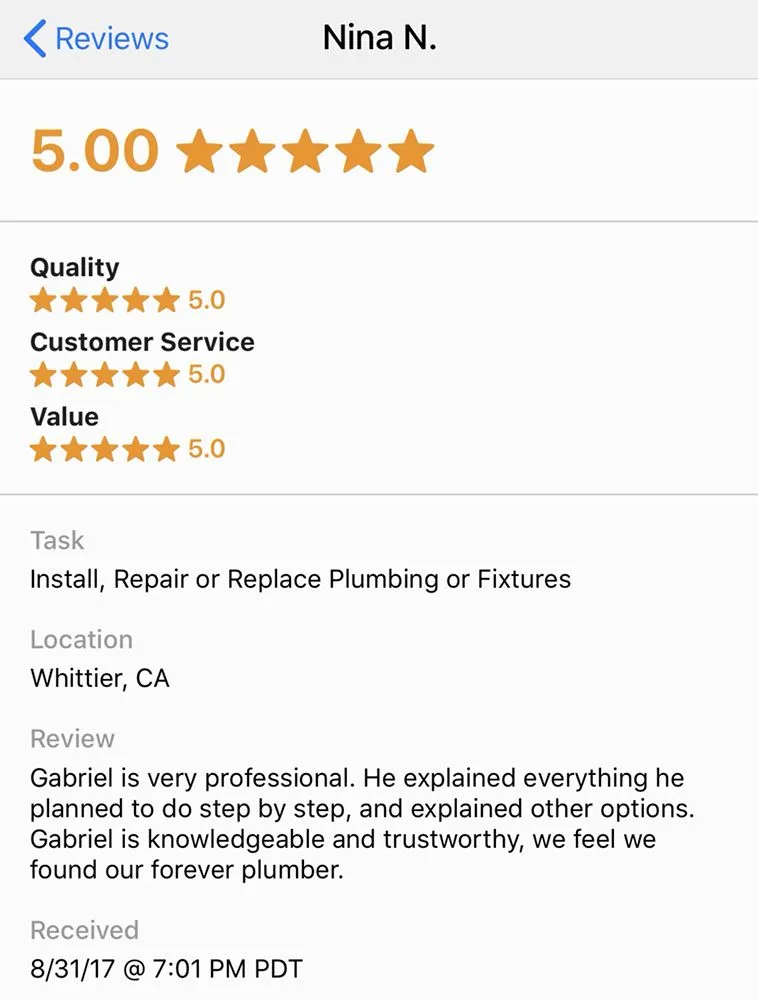Screen dimensions: 758x1000
Task: Expand the Task section header
Action: tap(57, 540)
